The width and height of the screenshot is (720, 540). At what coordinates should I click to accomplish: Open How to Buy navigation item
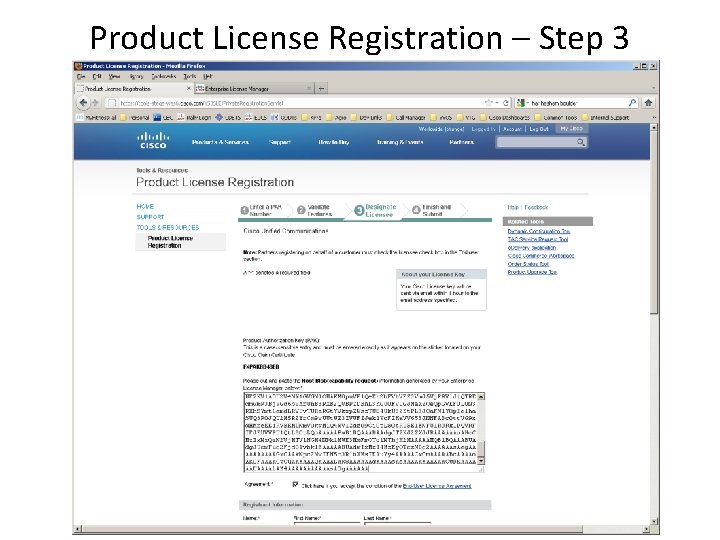(x=334, y=142)
